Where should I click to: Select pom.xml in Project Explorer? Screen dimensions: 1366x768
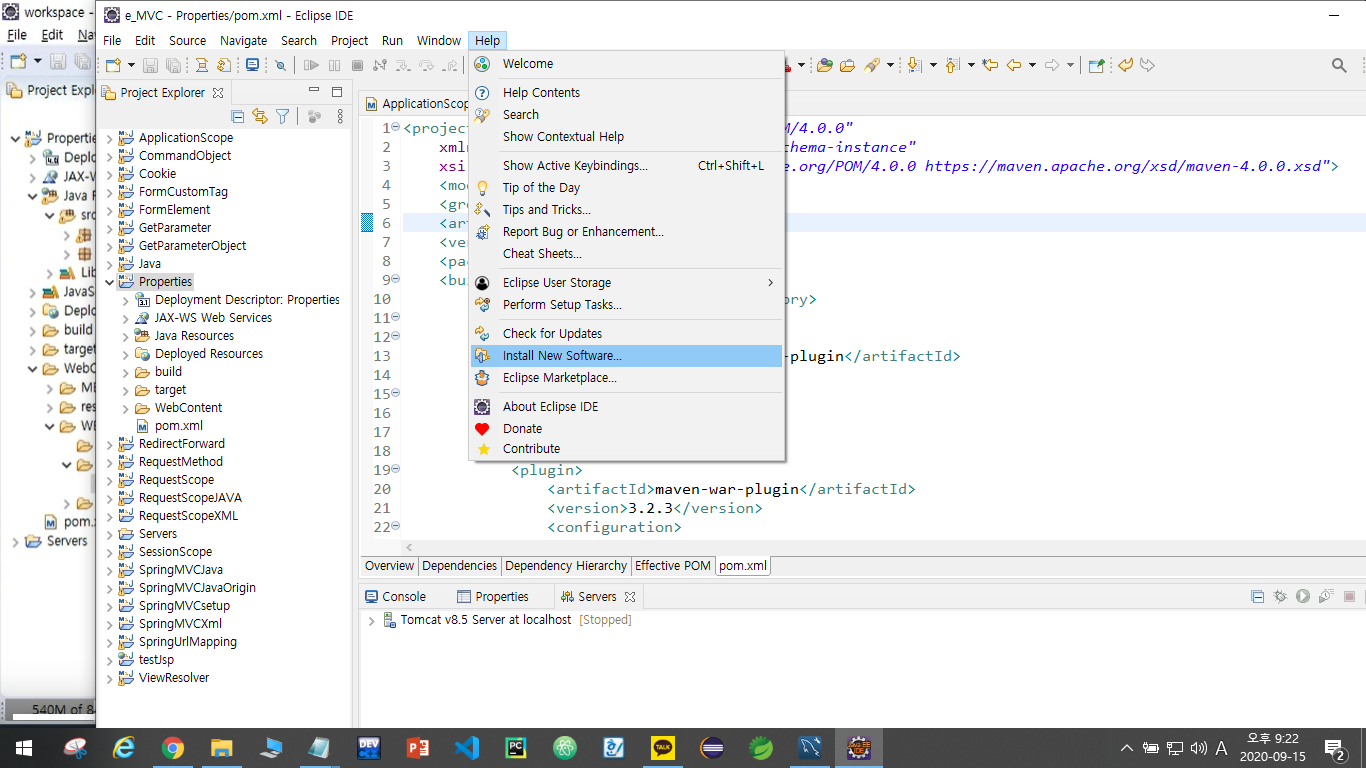pos(179,426)
